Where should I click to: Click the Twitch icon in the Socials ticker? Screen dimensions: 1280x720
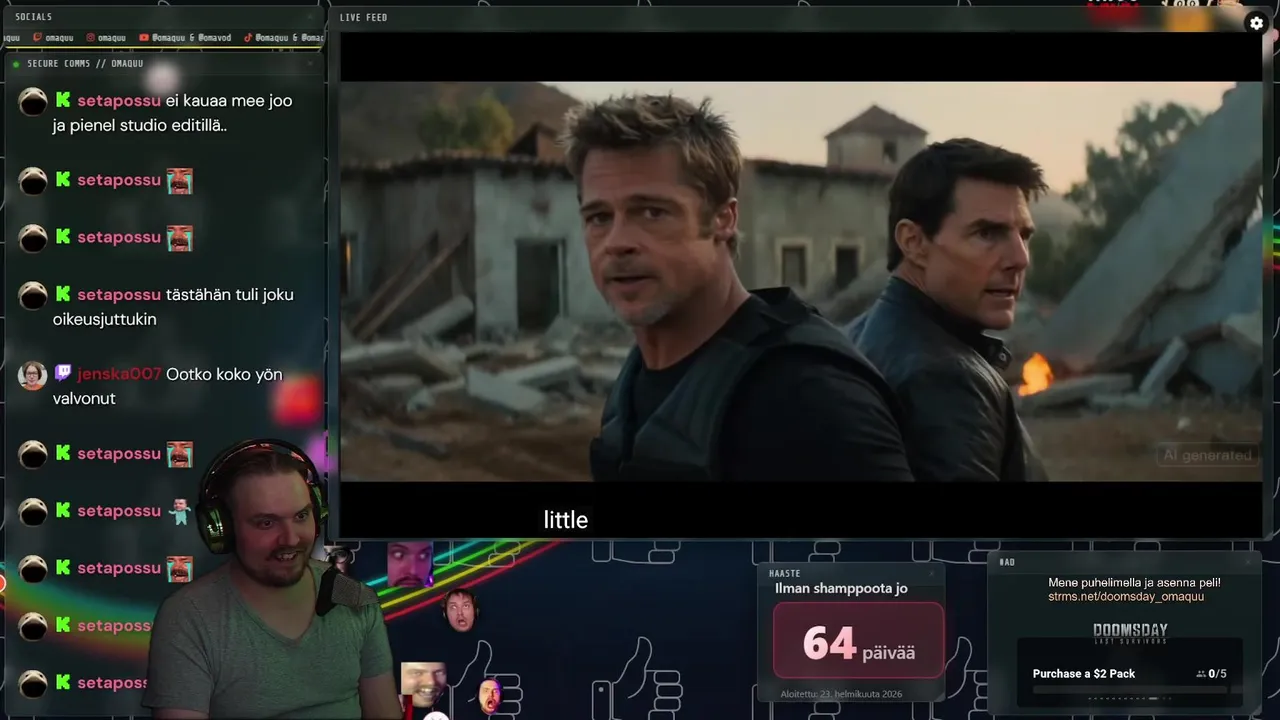coord(37,38)
